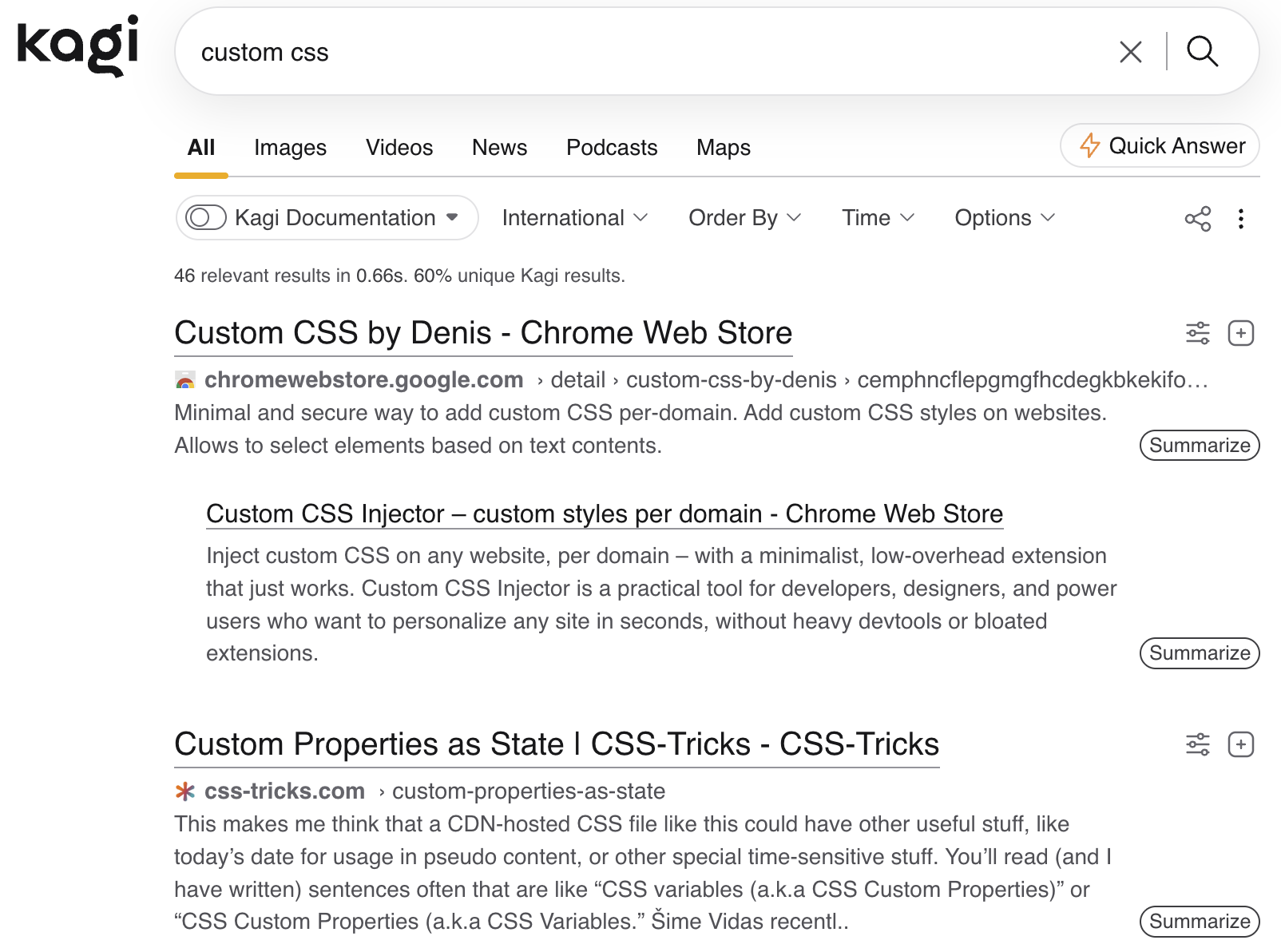Click the 'Minimal and secure way' snippet text
Screen dimensions: 1281x952
[640, 429]
